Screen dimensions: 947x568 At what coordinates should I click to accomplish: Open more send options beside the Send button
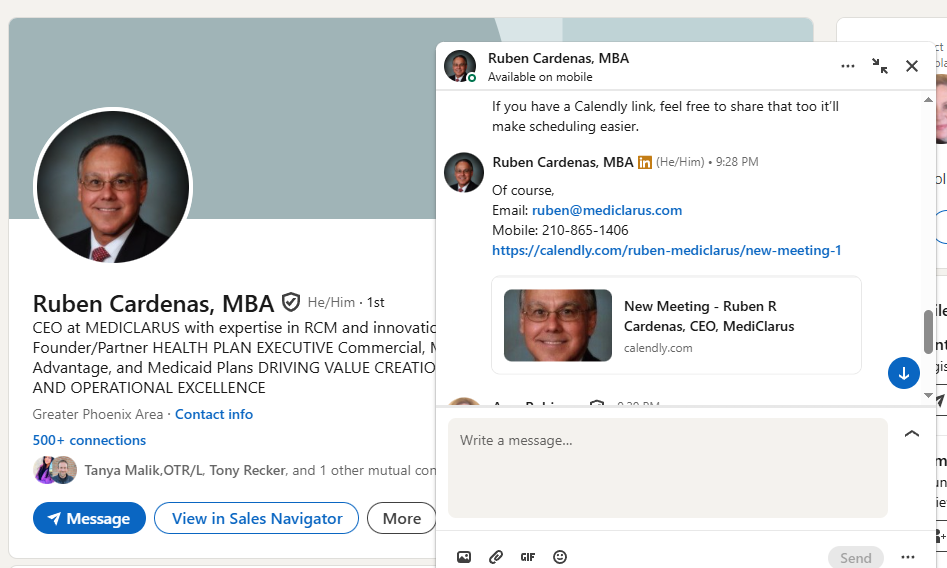pyautogui.click(x=908, y=557)
